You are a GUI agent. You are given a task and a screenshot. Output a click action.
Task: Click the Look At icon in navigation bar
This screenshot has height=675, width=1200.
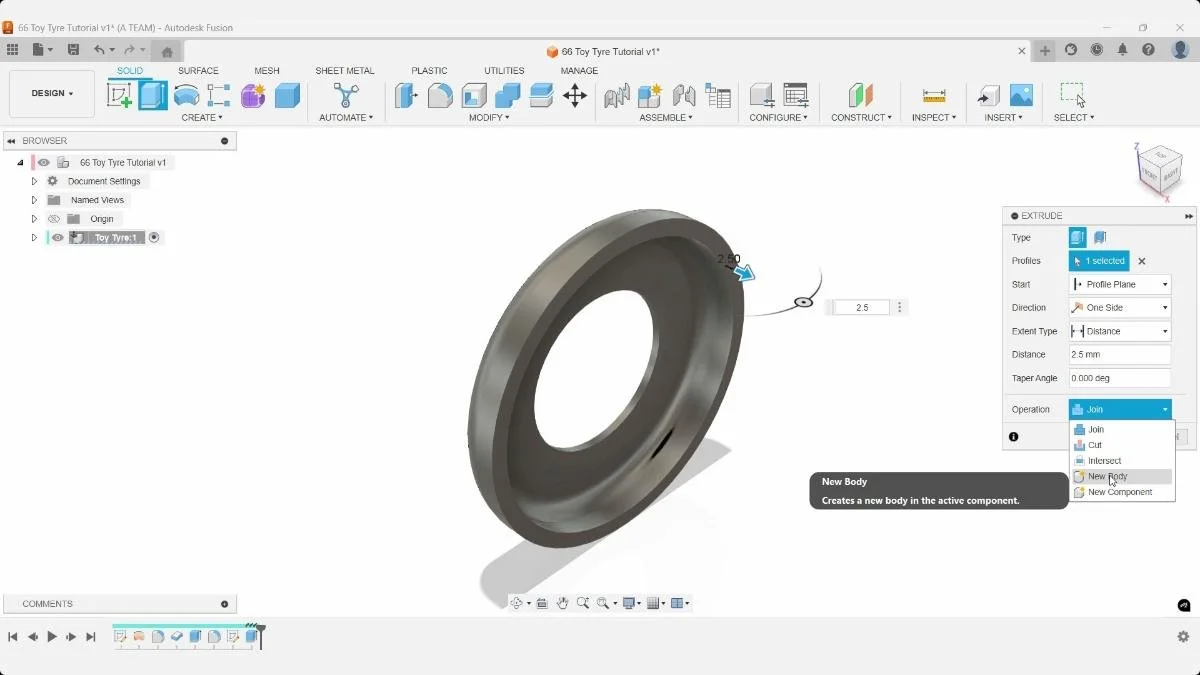542,603
